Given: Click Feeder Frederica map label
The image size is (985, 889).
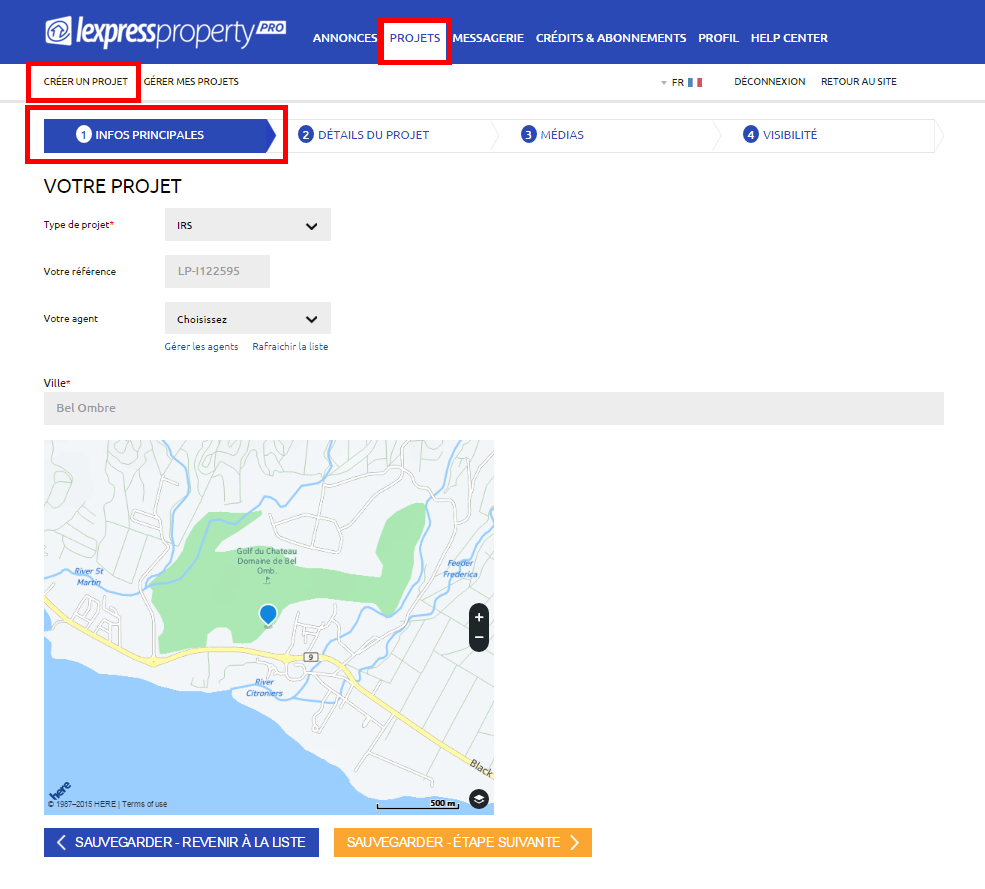Looking at the screenshot, I should pos(460,569).
